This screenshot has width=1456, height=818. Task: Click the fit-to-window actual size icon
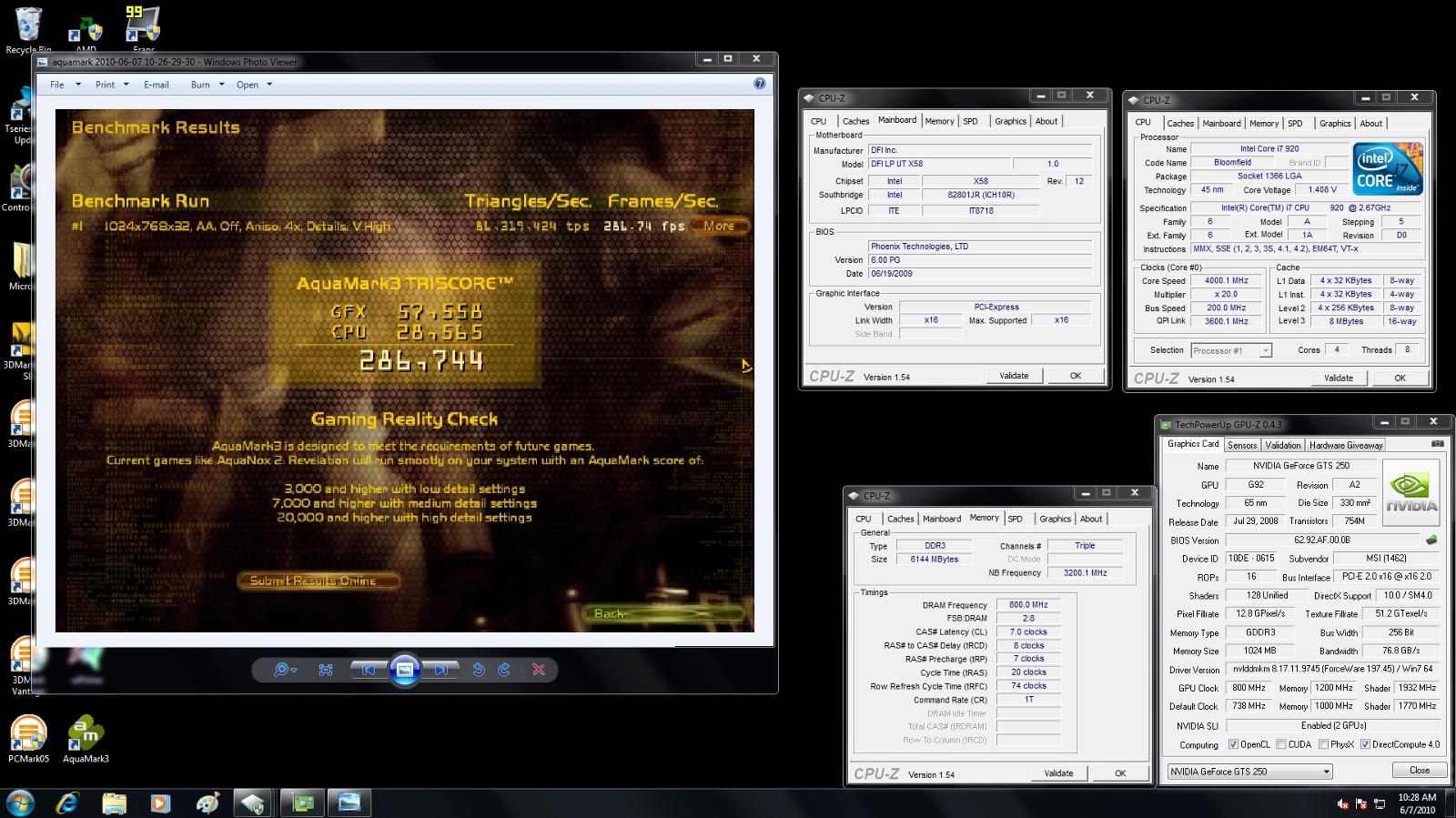click(326, 670)
